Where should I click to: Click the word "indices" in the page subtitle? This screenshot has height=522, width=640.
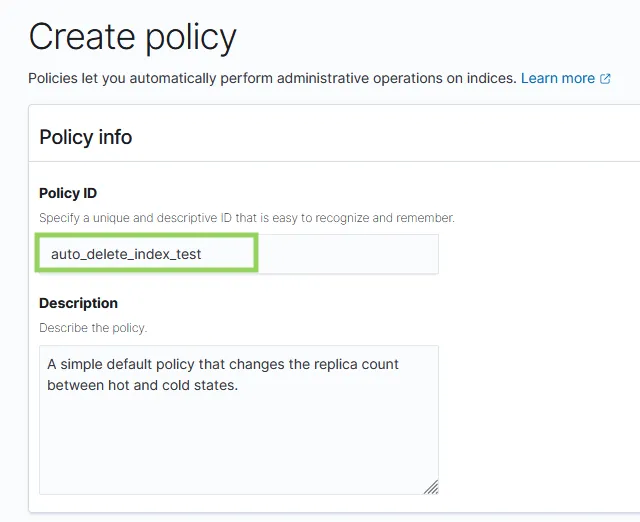click(490, 78)
